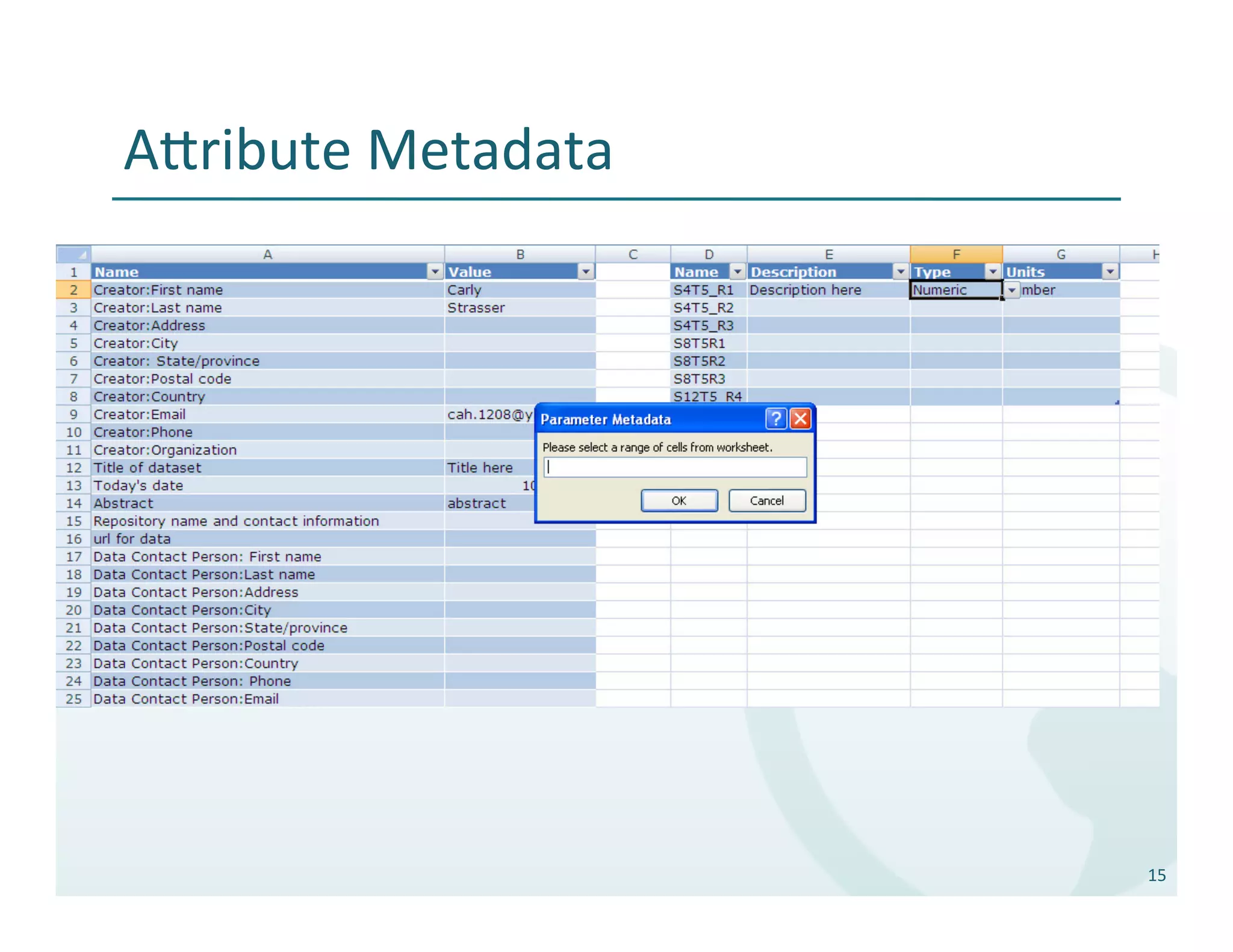Click the 'Title here' value cell
The height and width of the screenshot is (952, 1233).
point(490,468)
